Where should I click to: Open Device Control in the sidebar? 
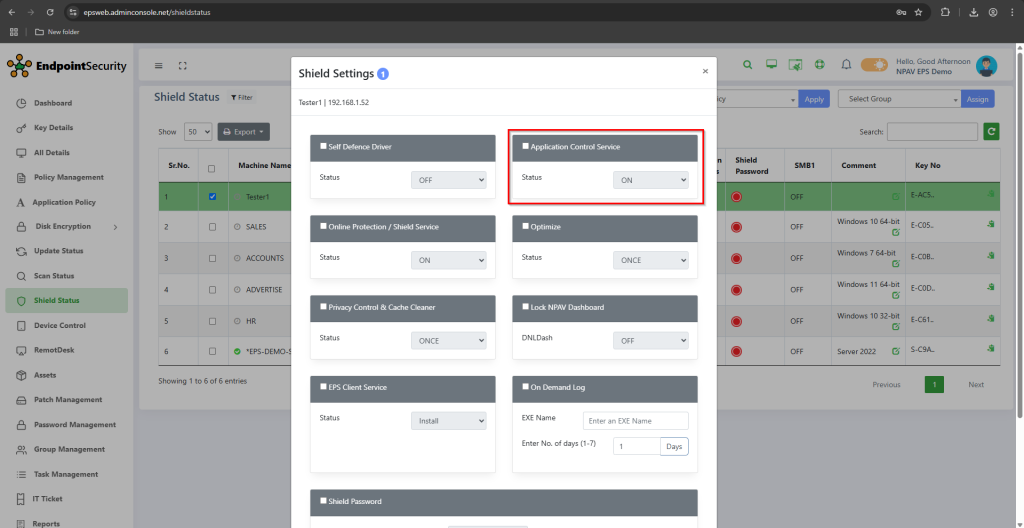(60, 325)
